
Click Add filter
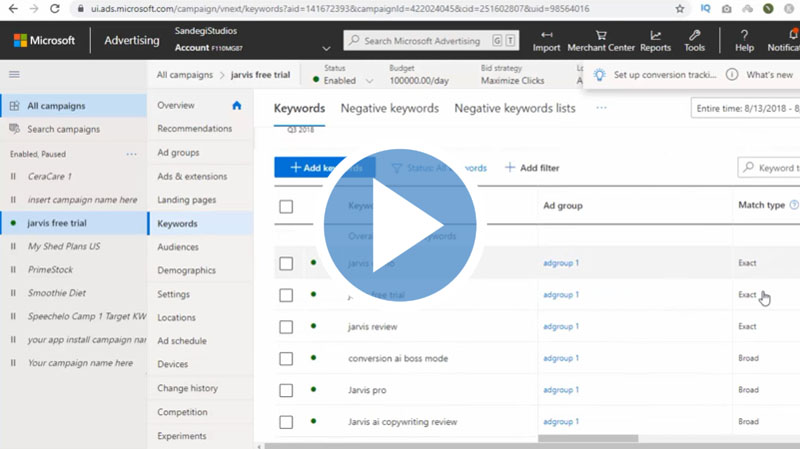[x=532, y=167]
